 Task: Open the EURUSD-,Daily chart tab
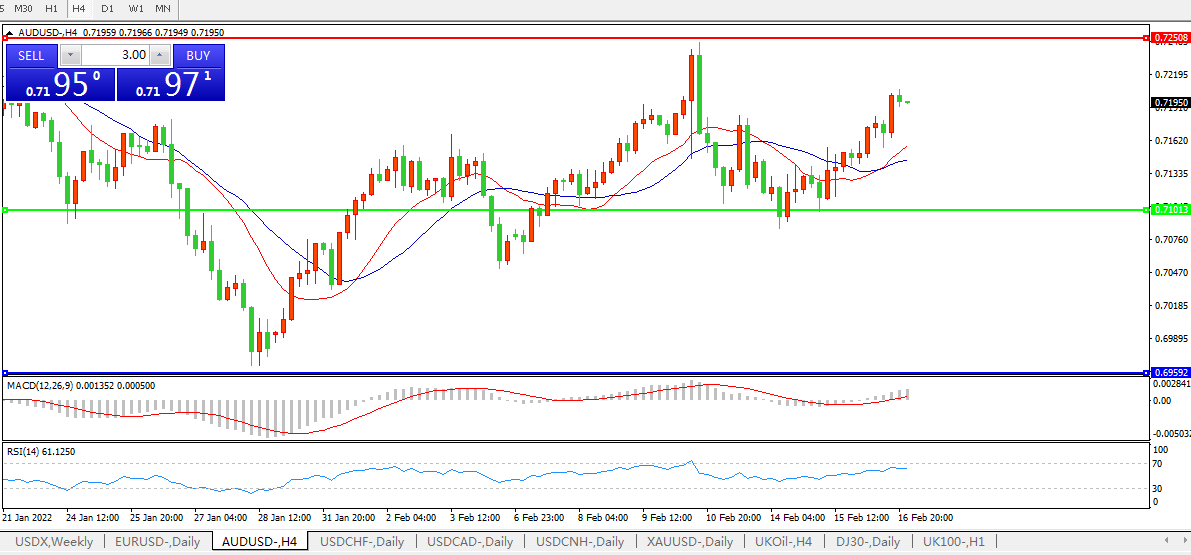157,542
